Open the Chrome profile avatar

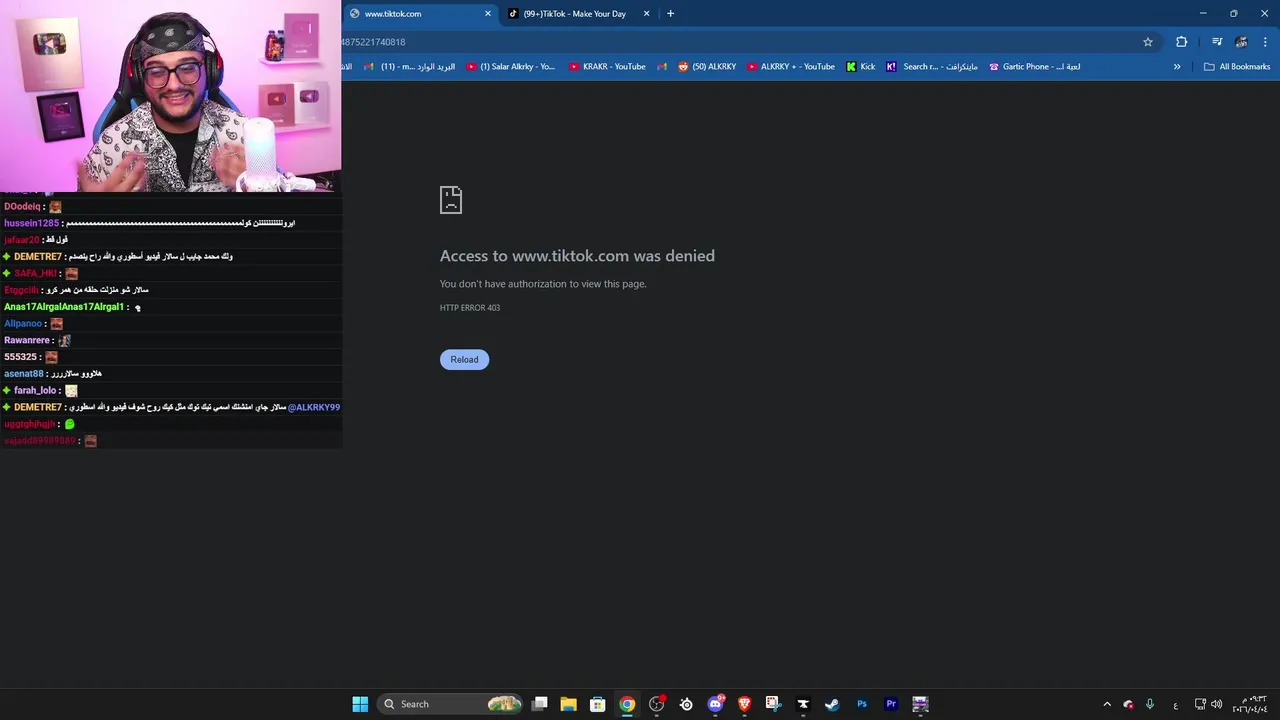(x=1241, y=42)
